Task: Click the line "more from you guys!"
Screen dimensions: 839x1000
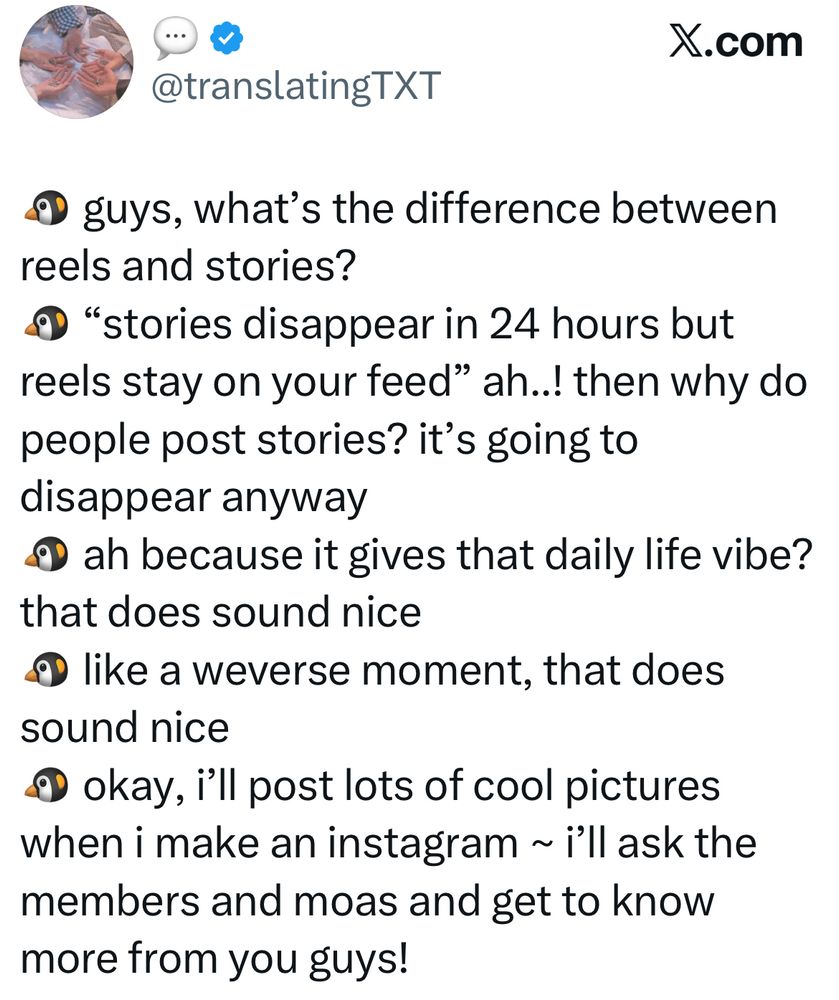Action: click(x=215, y=959)
